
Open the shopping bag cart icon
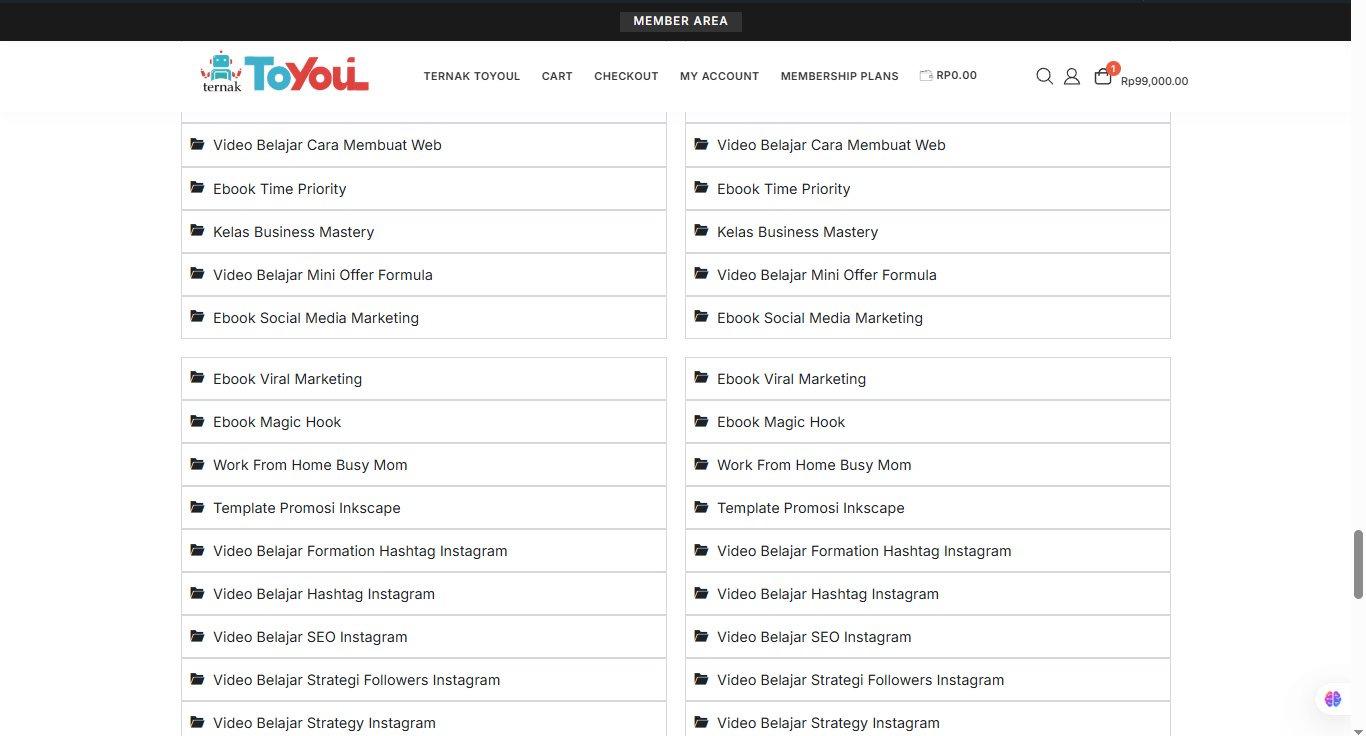coord(1102,76)
